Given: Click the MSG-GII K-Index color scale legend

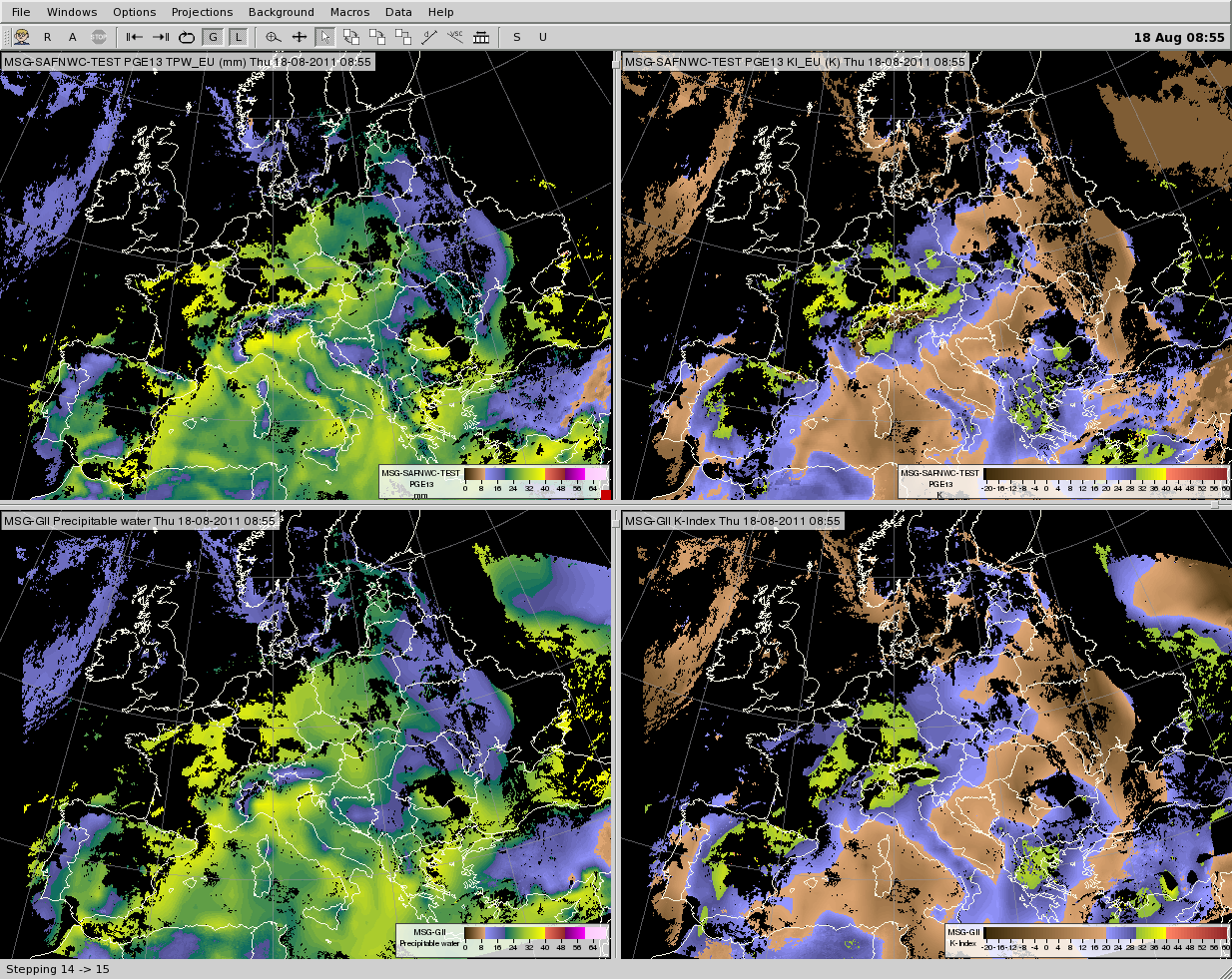Looking at the screenshot, I should coord(1086,938).
